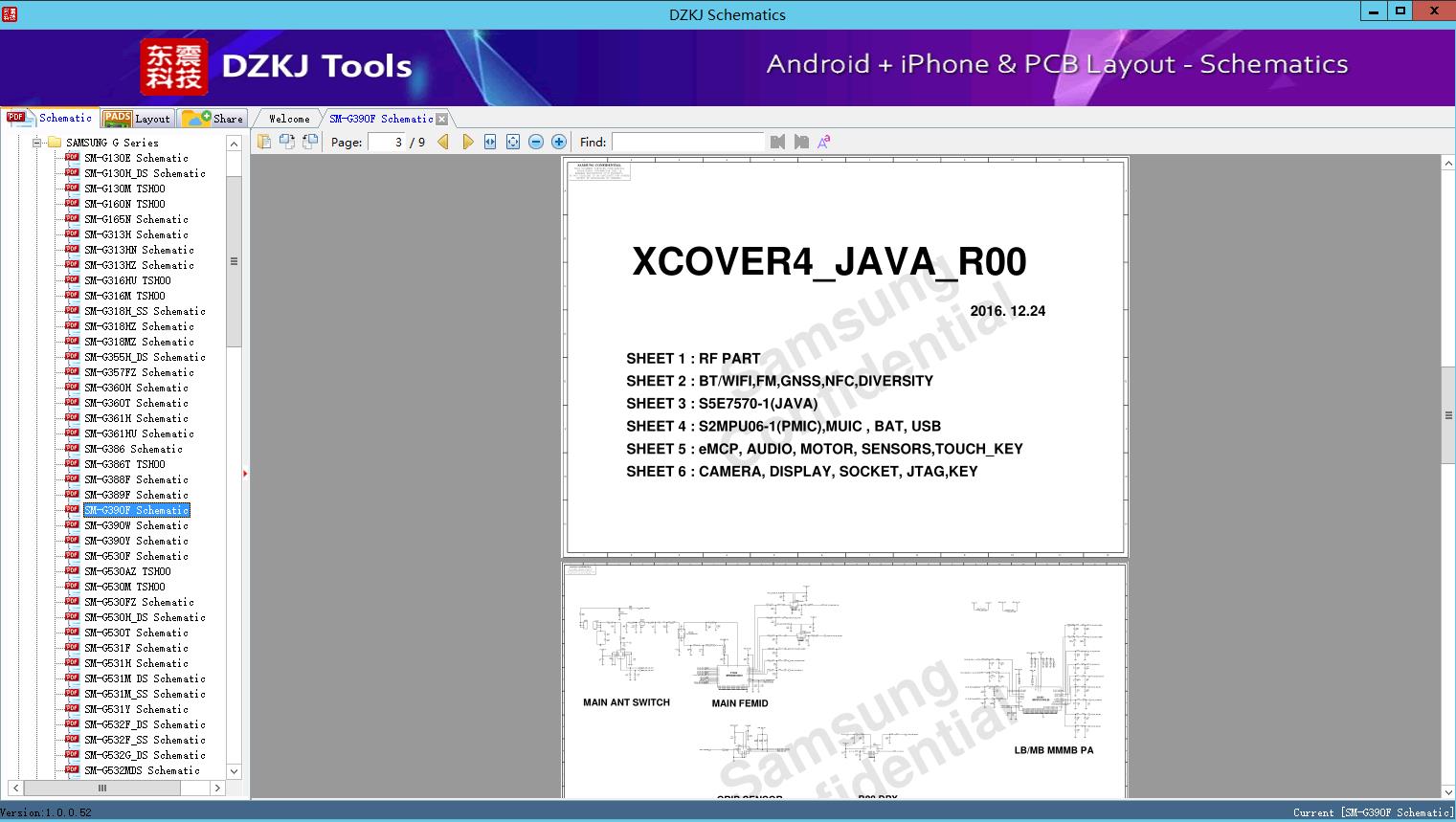Screen dimensions: 1456x822
Task: Open SM-G130H_DS Schematic in tree
Action: pyautogui.click(x=145, y=173)
